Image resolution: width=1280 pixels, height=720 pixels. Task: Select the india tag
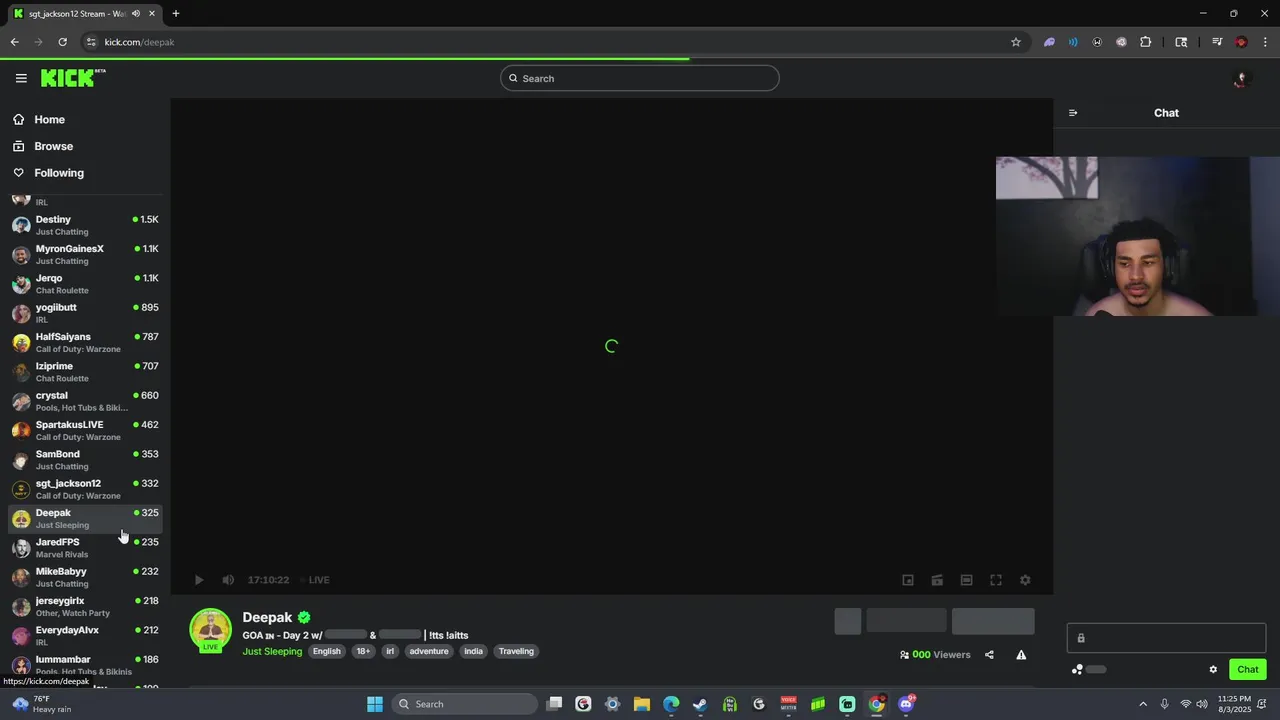[473, 651]
